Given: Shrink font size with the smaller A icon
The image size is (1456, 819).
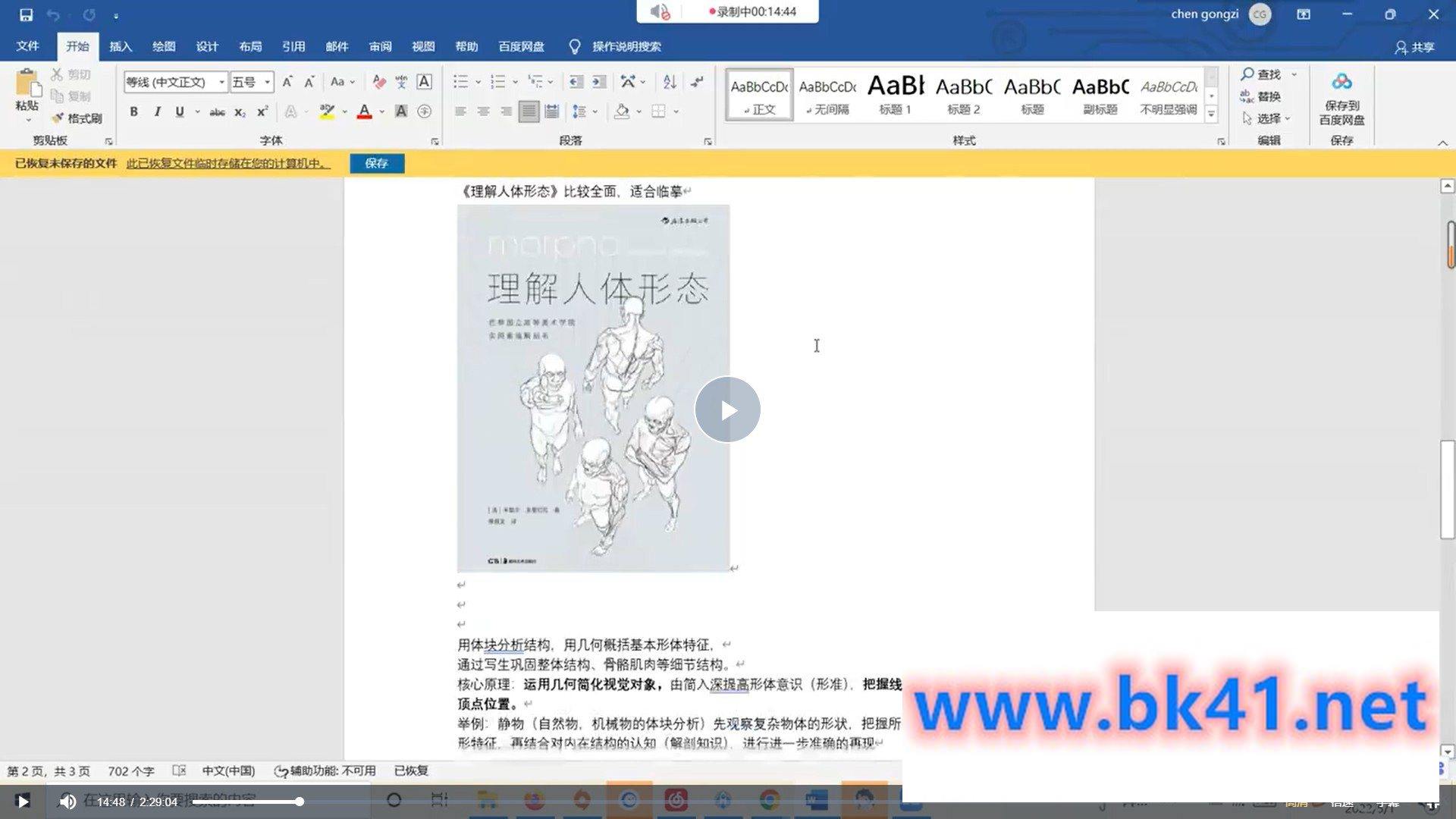Looking at the screenshot, I should pos(309,82).
